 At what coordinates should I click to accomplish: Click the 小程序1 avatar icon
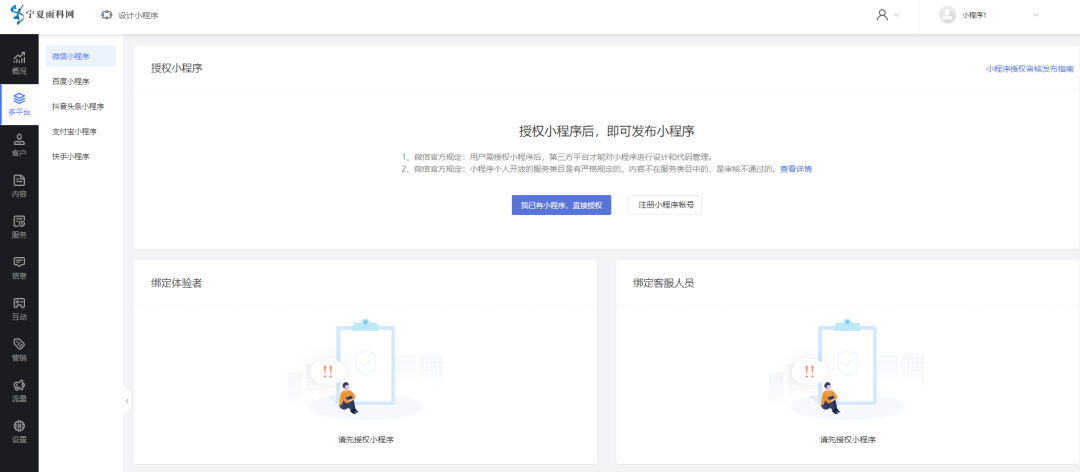point(947,14)
